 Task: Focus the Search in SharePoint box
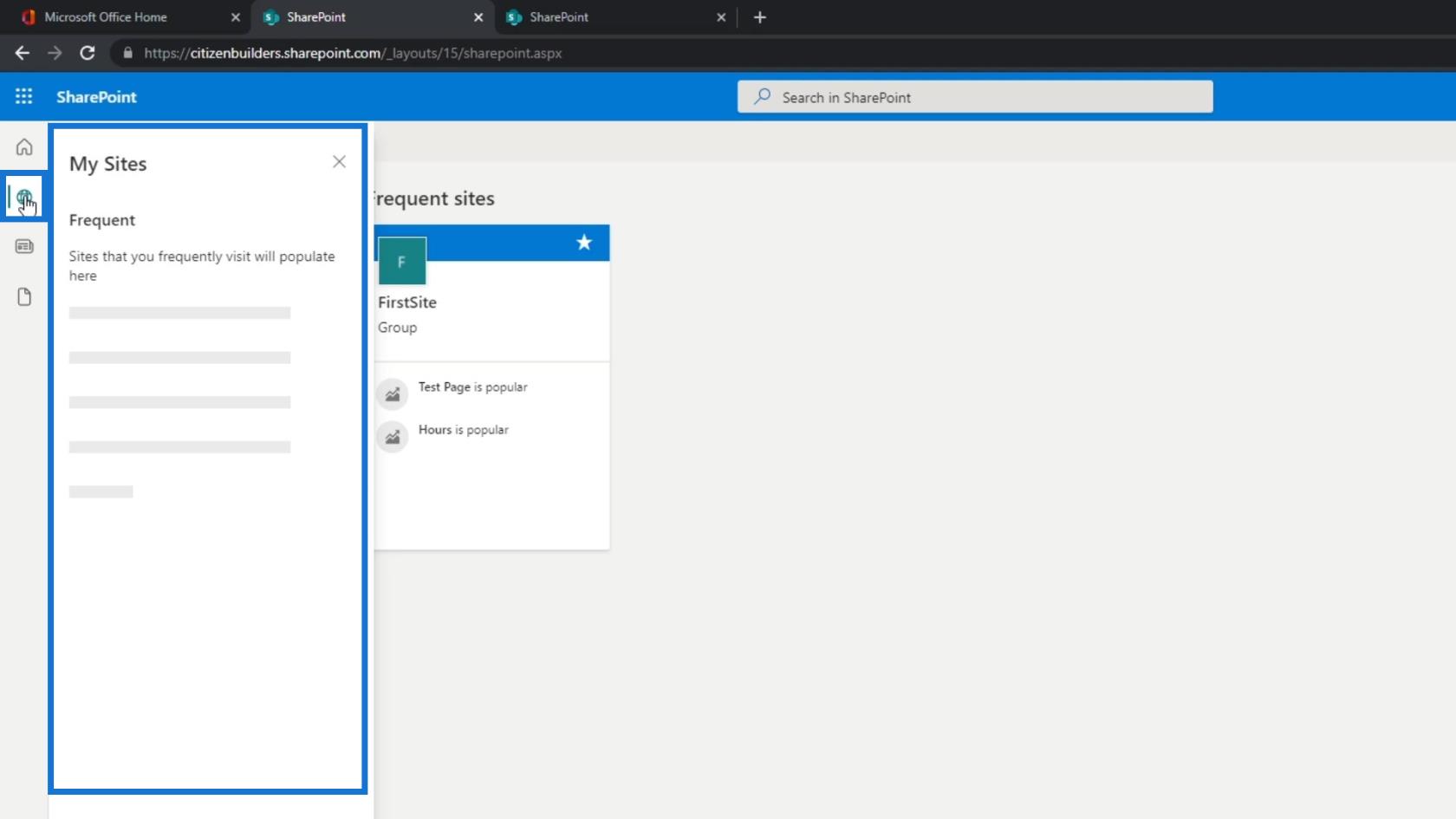(x=975, y=97)
